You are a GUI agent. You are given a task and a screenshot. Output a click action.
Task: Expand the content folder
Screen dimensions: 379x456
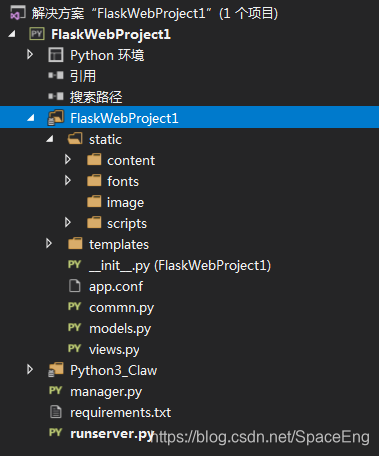[x=68, y=159]
